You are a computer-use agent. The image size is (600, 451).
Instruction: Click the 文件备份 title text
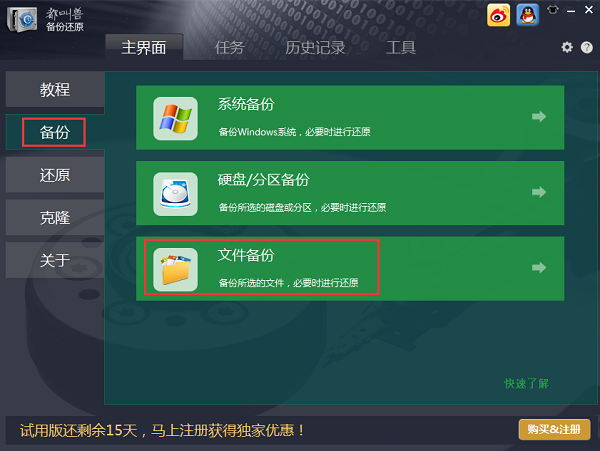pyautogui.click(x=246, y=255)
